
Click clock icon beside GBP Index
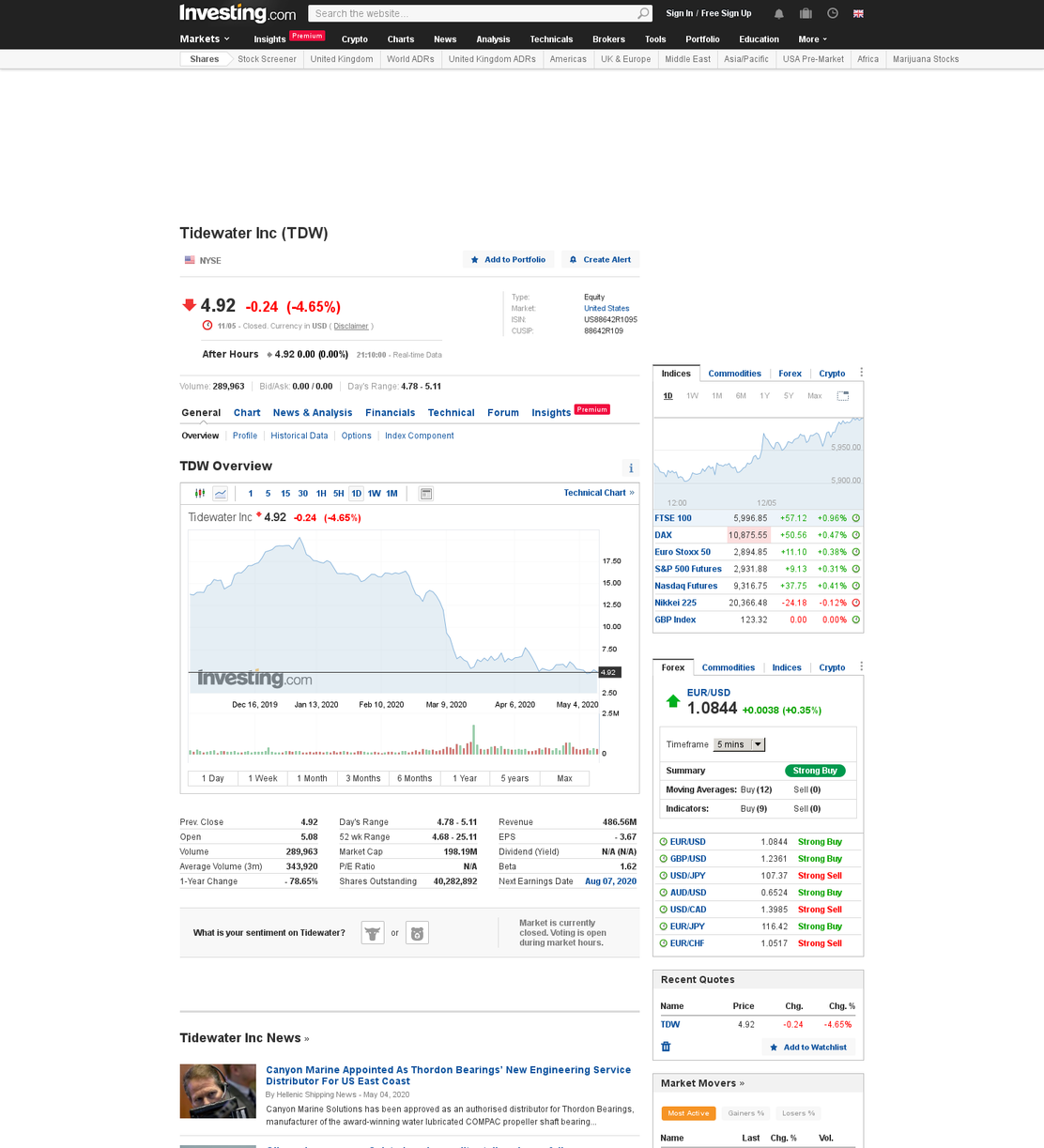point(856,620)
